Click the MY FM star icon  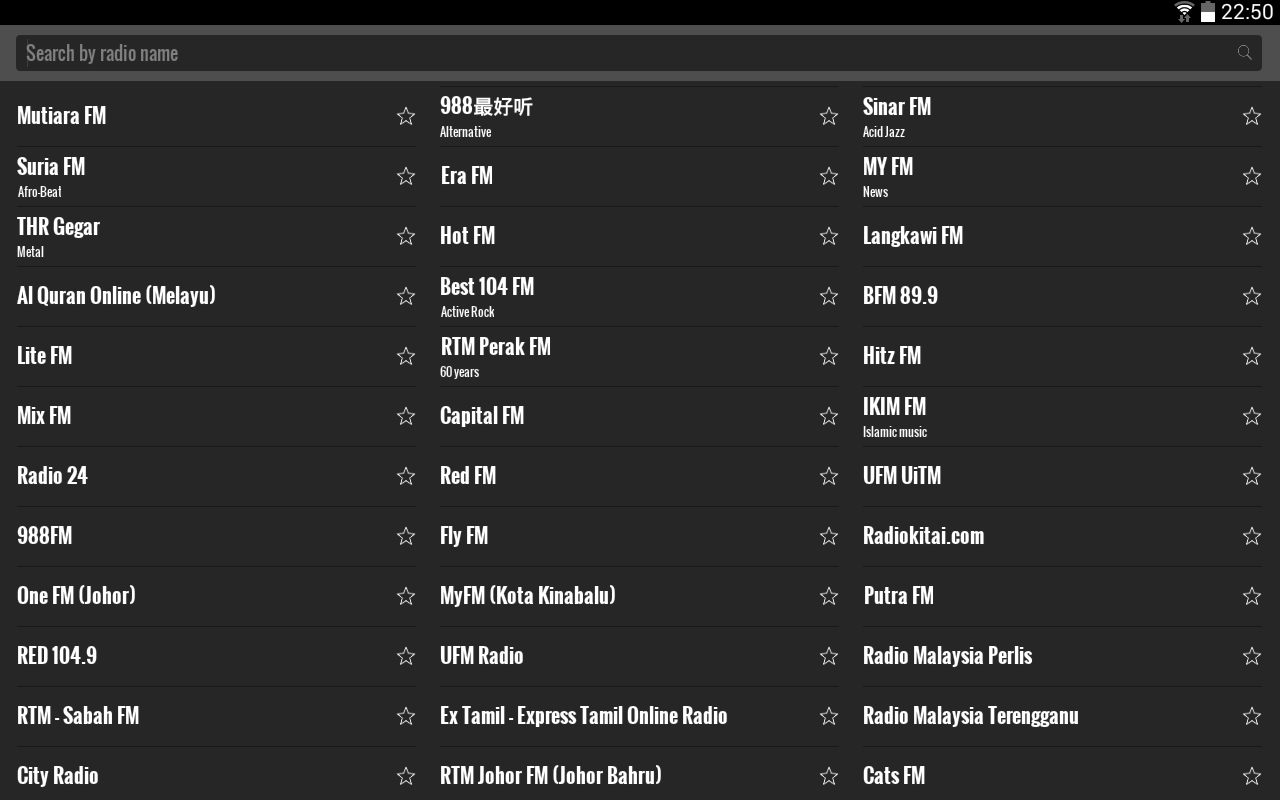point(1252,176)
